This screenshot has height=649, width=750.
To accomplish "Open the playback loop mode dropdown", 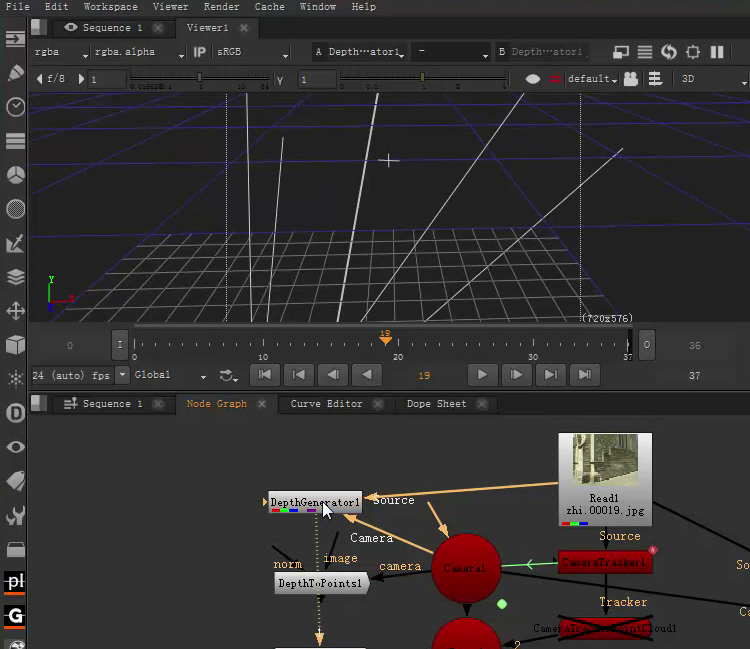I will (x=229, y=375).
